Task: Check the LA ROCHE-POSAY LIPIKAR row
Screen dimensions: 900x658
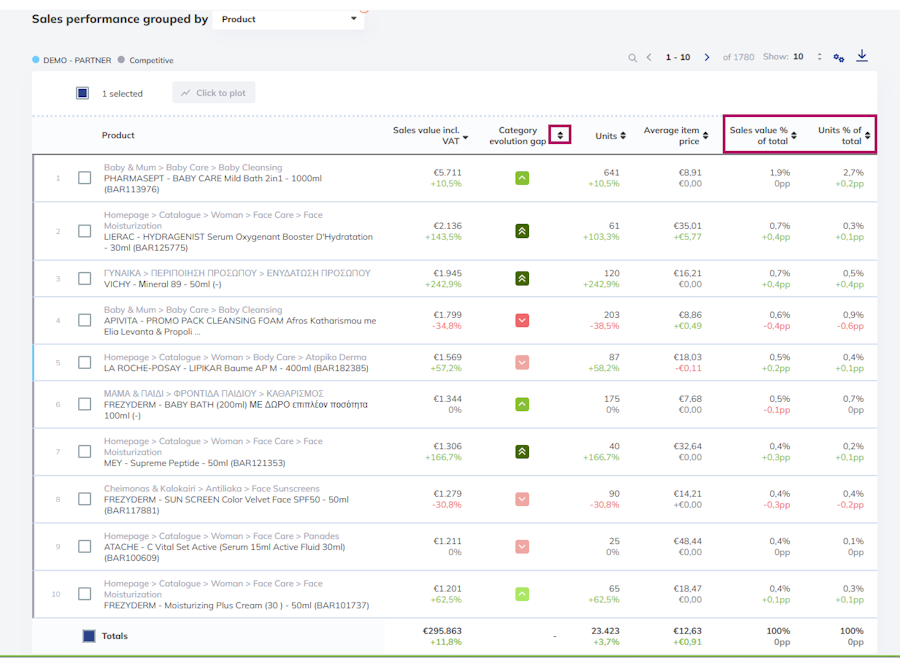Action: [84, 362]
